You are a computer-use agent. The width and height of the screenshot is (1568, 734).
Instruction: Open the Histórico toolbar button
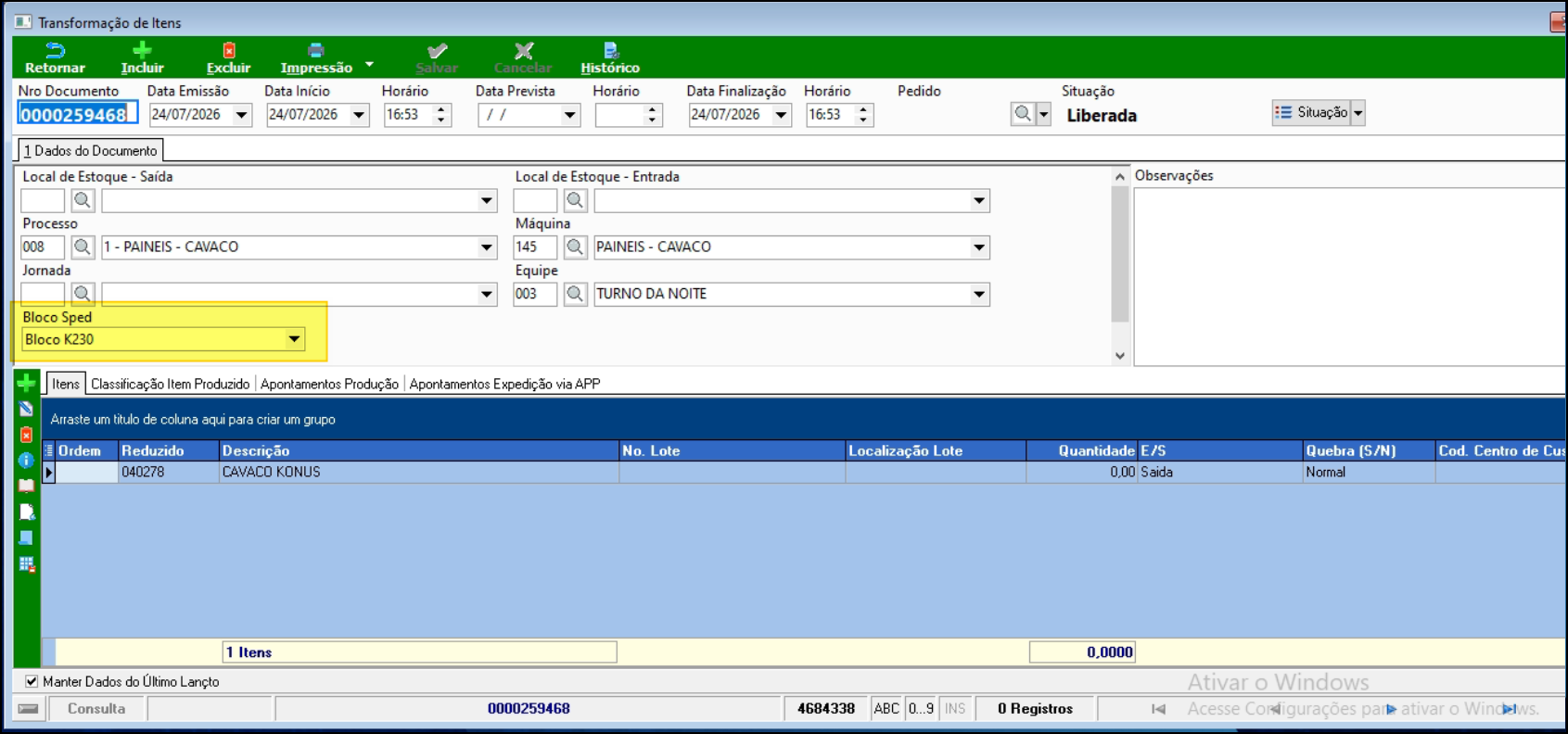[610, 57]
